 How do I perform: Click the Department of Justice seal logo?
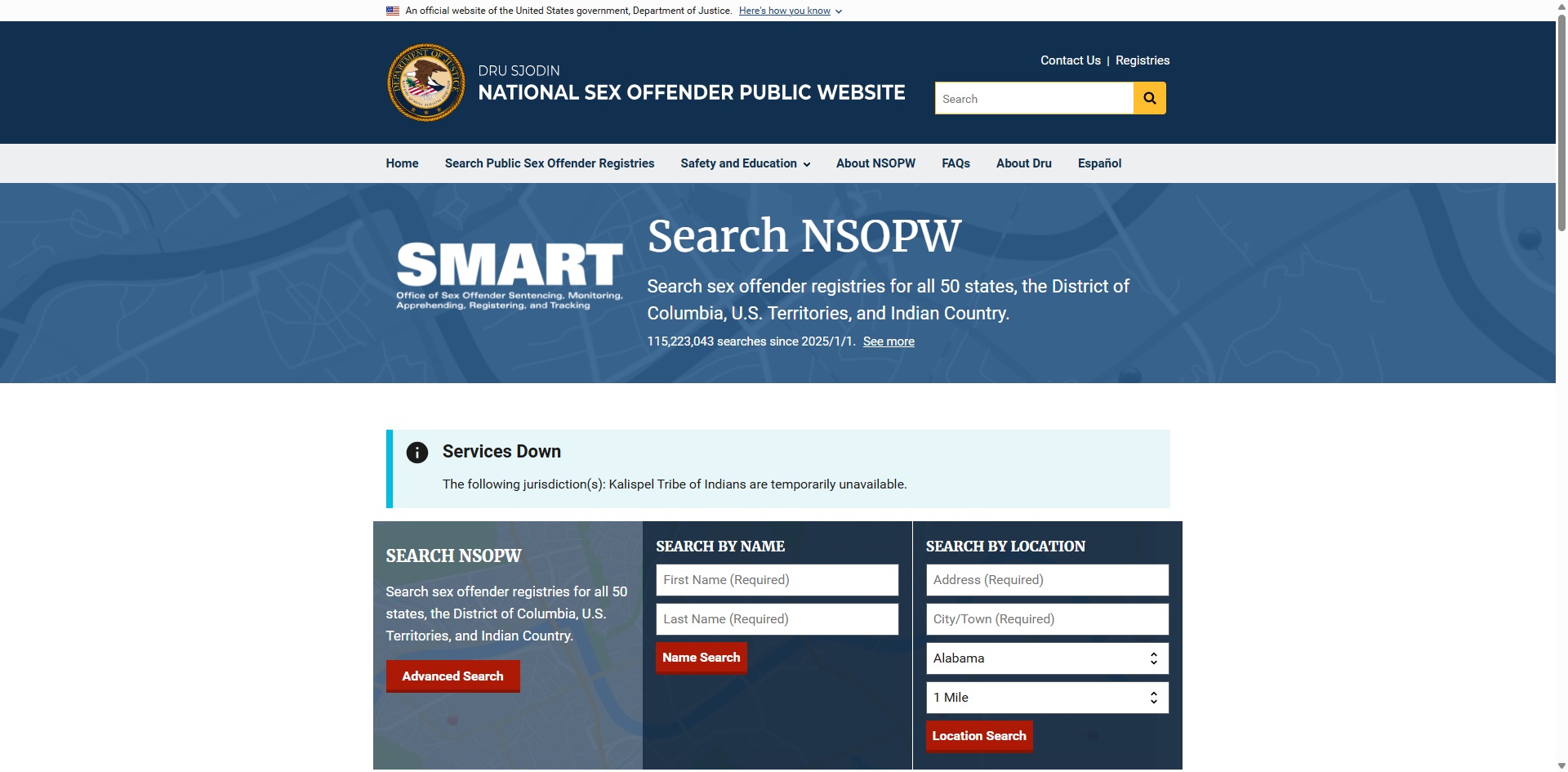click(425, 83)
